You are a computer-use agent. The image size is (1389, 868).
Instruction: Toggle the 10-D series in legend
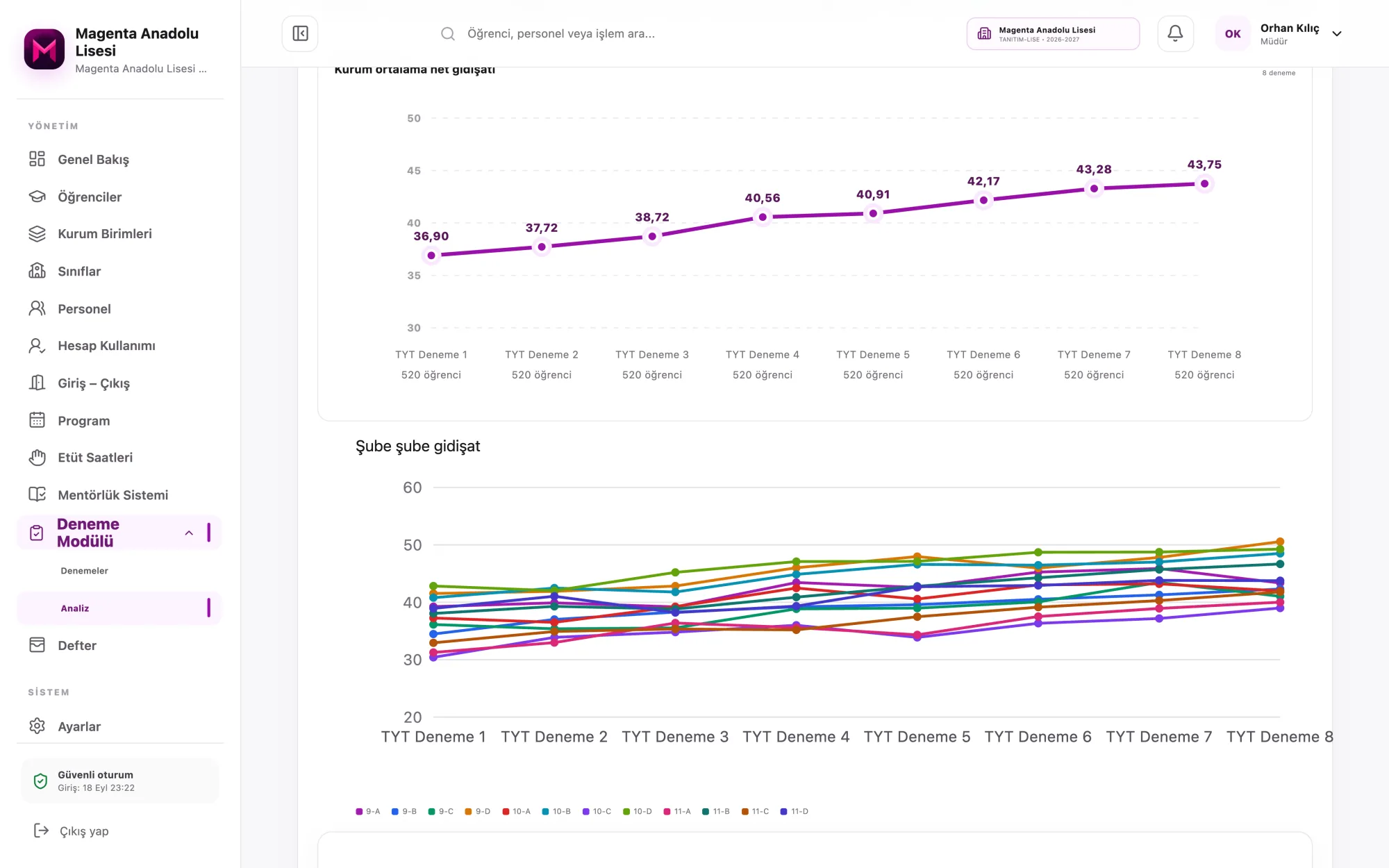point(637,811)
